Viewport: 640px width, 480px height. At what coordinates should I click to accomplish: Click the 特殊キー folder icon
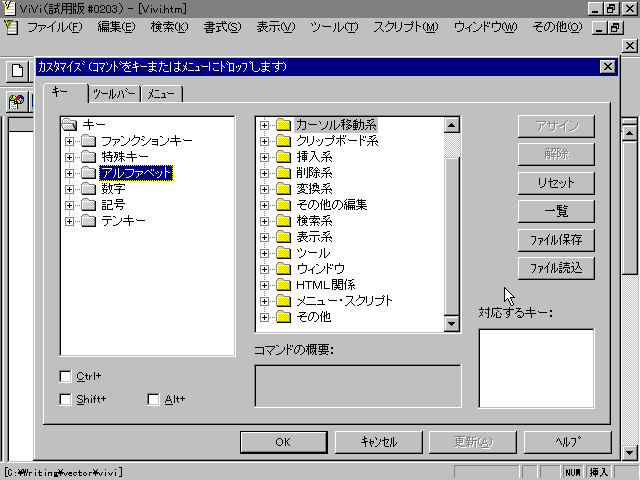pyautogui.click(x=88, y=157)
